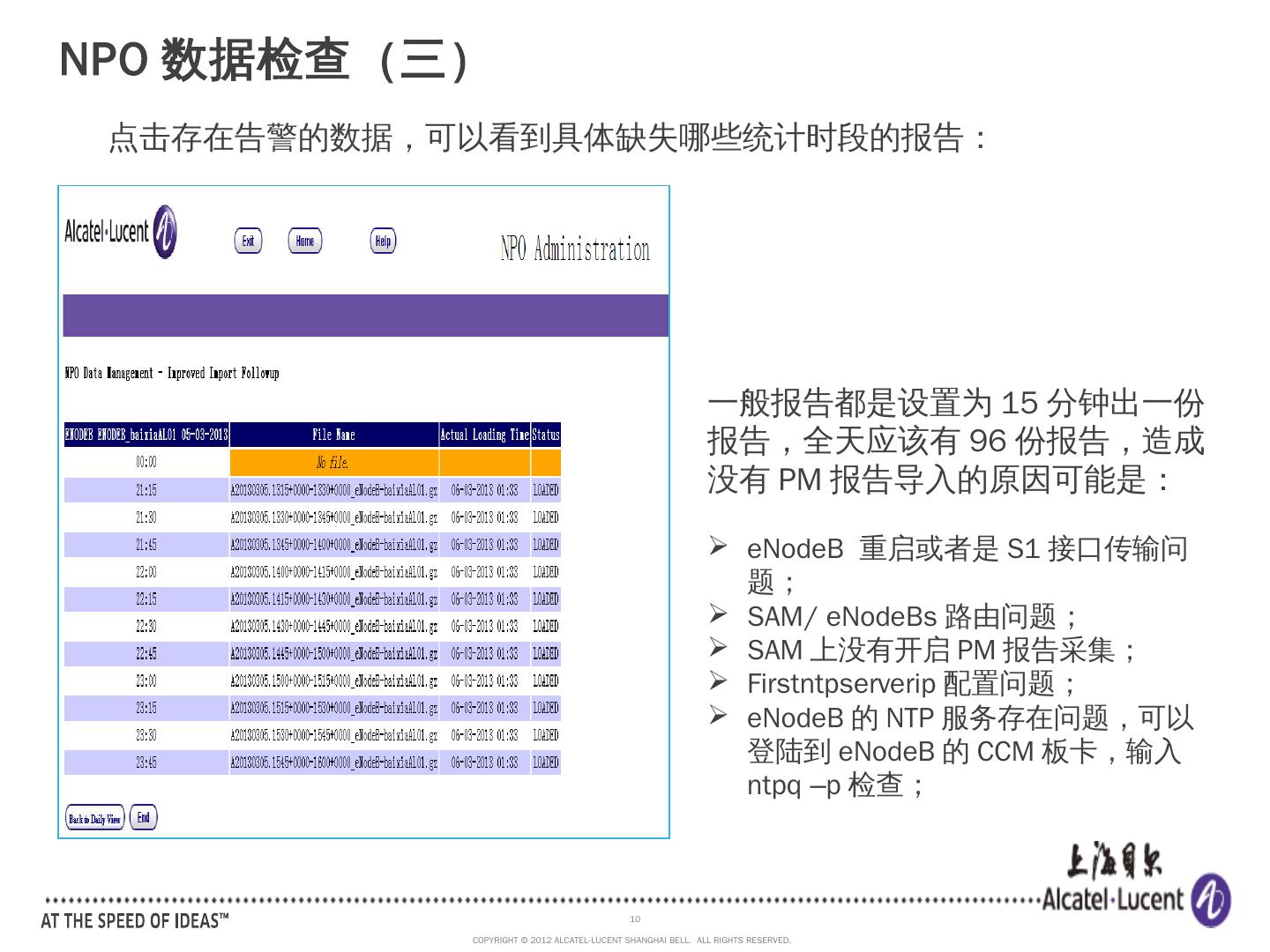Image resolution: width=1270 pixels, height=952 pixels.
Task: Go to Home in the NPO page
Action: [304, 241]
